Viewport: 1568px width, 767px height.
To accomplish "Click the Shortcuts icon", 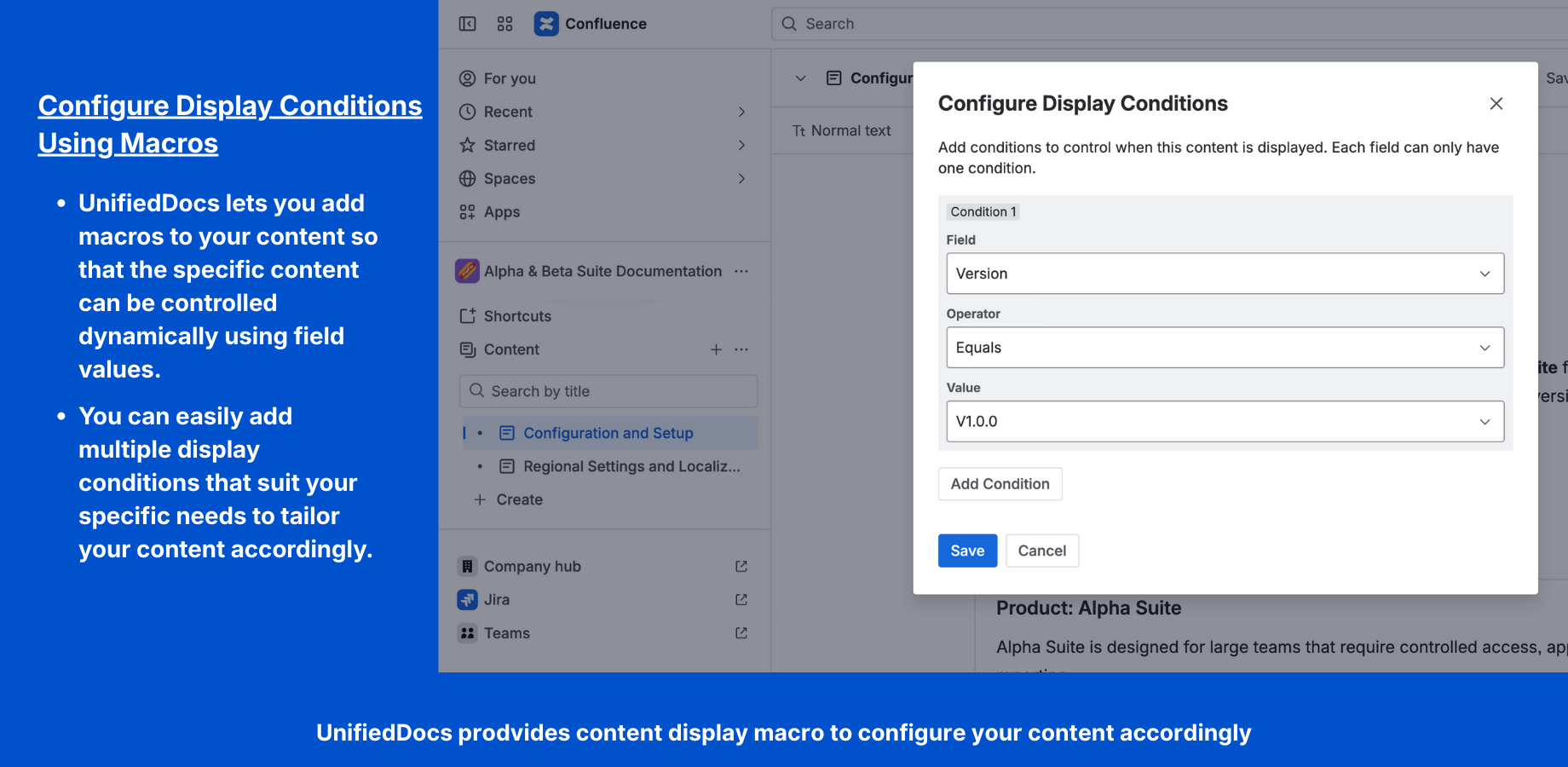I will [467, 316].
